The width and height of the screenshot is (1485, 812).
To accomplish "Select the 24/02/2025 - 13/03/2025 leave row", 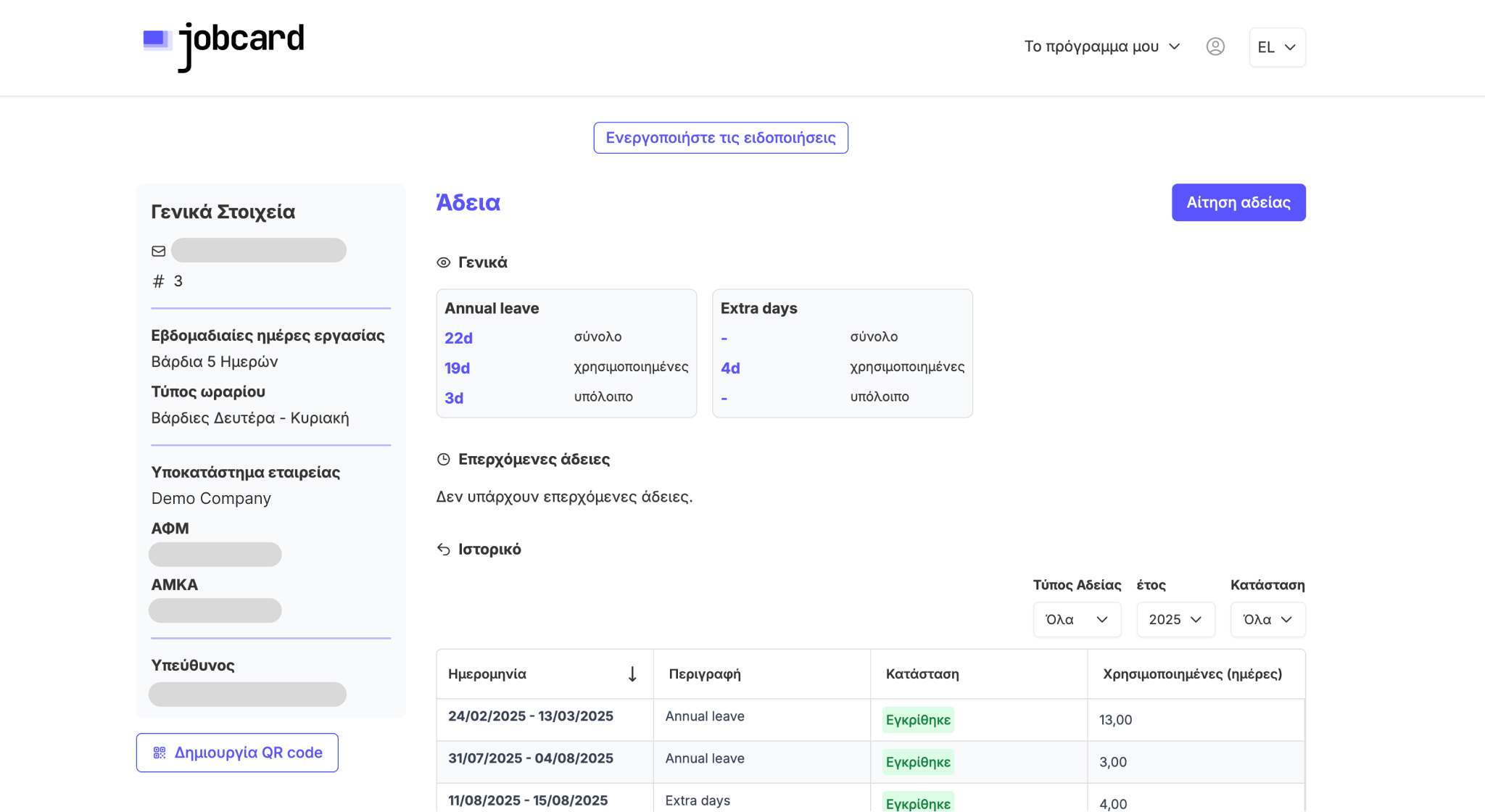I will [530, 716].
